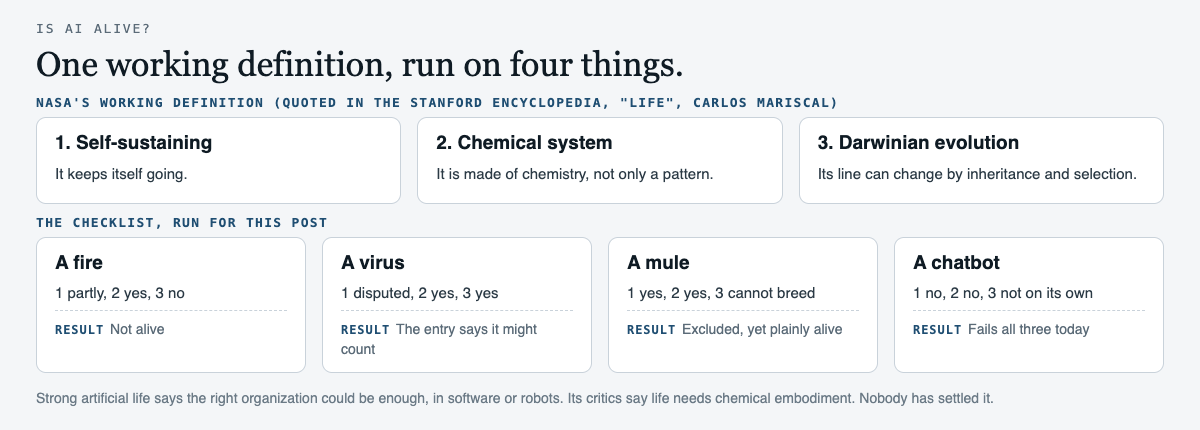Click the 'A fire' checklist card
The image size is (1200, 430).
(x=171, y=305)
